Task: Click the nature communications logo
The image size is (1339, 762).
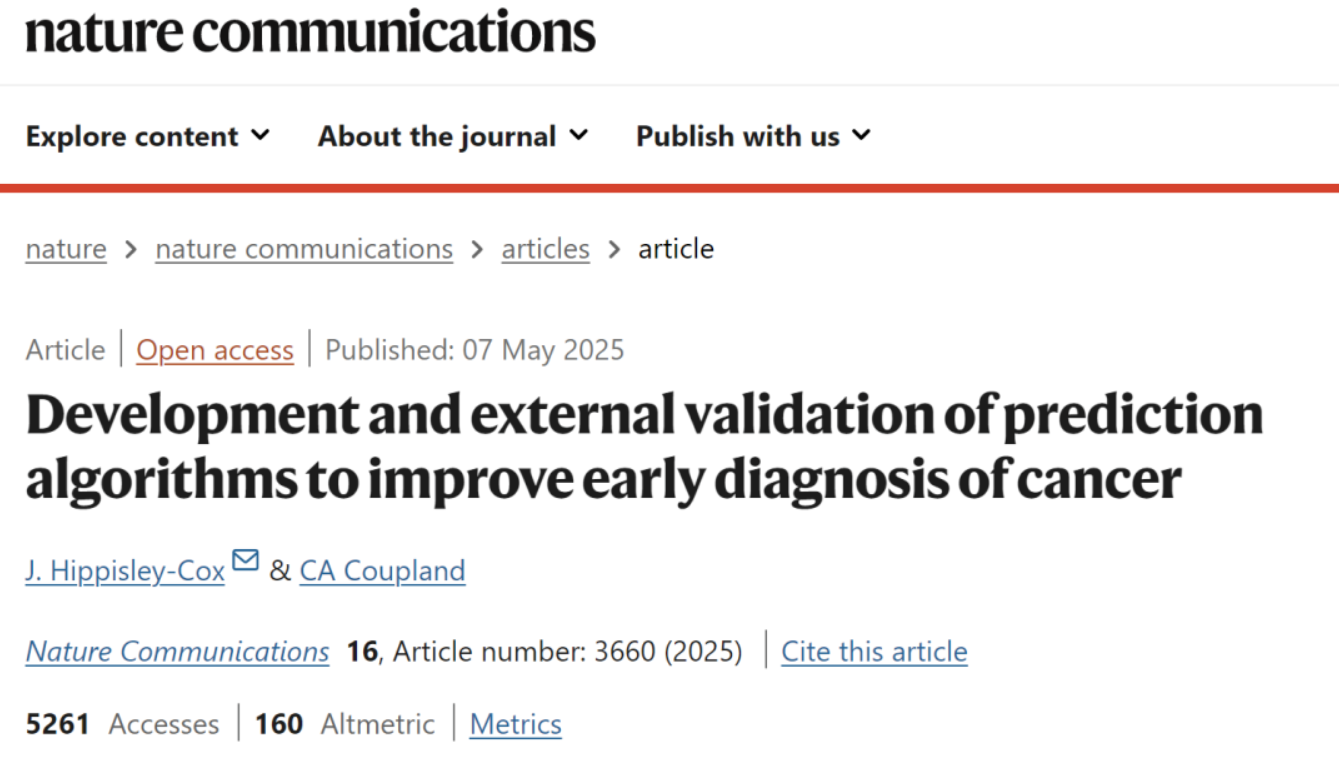Action: click(x=310, y=32)
